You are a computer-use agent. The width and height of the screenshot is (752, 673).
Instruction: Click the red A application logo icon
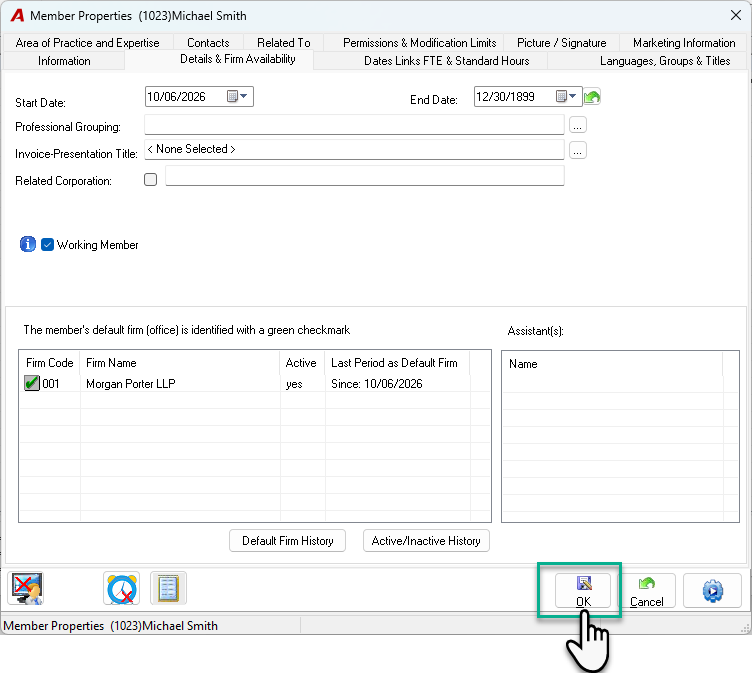coord(17,15)
